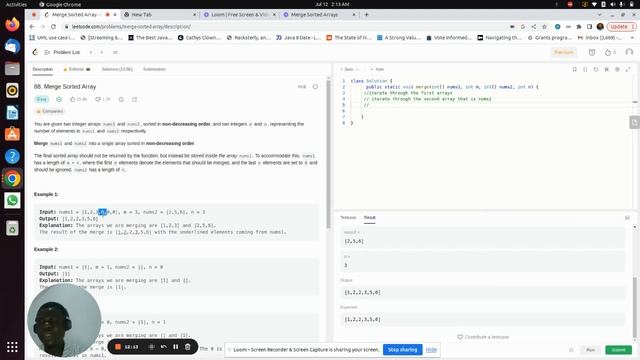
Task: Toggle Auto mode next to Java dropdown
Action: point(378,69)
